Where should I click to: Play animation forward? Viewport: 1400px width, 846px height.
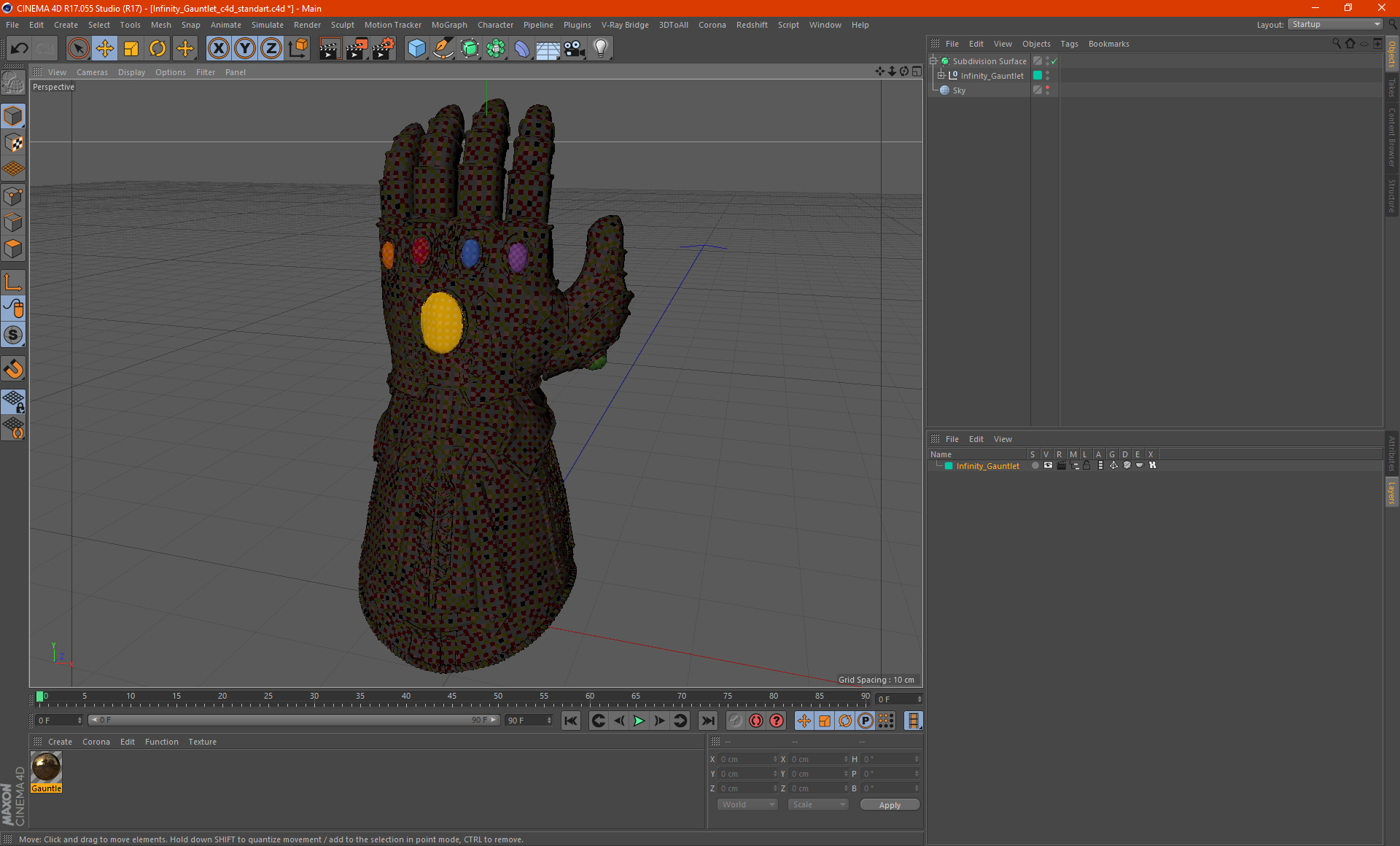pos(639,721)
